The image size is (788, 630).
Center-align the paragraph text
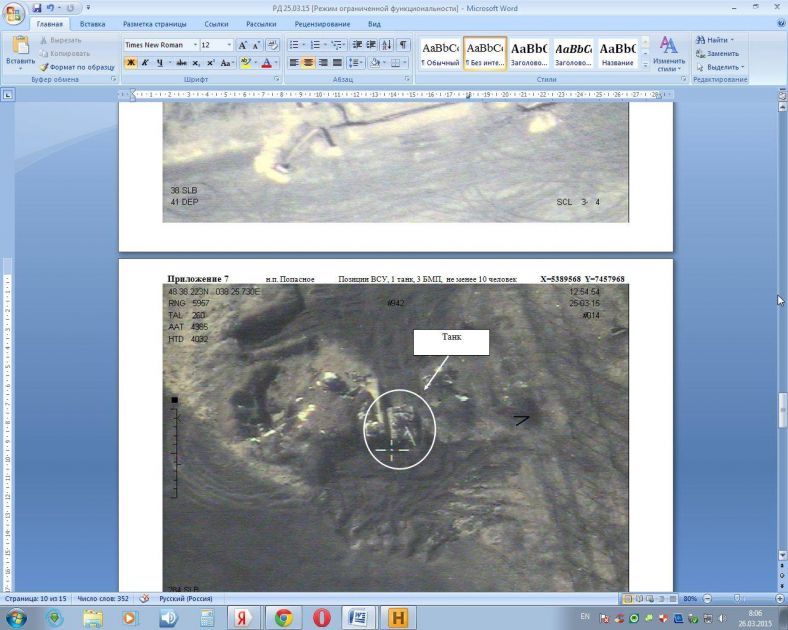(x=308, y=63)
